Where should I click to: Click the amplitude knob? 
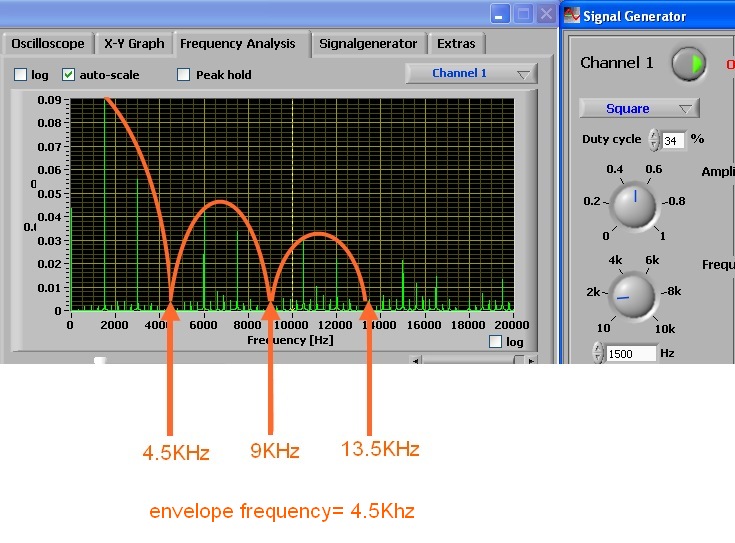635,205
